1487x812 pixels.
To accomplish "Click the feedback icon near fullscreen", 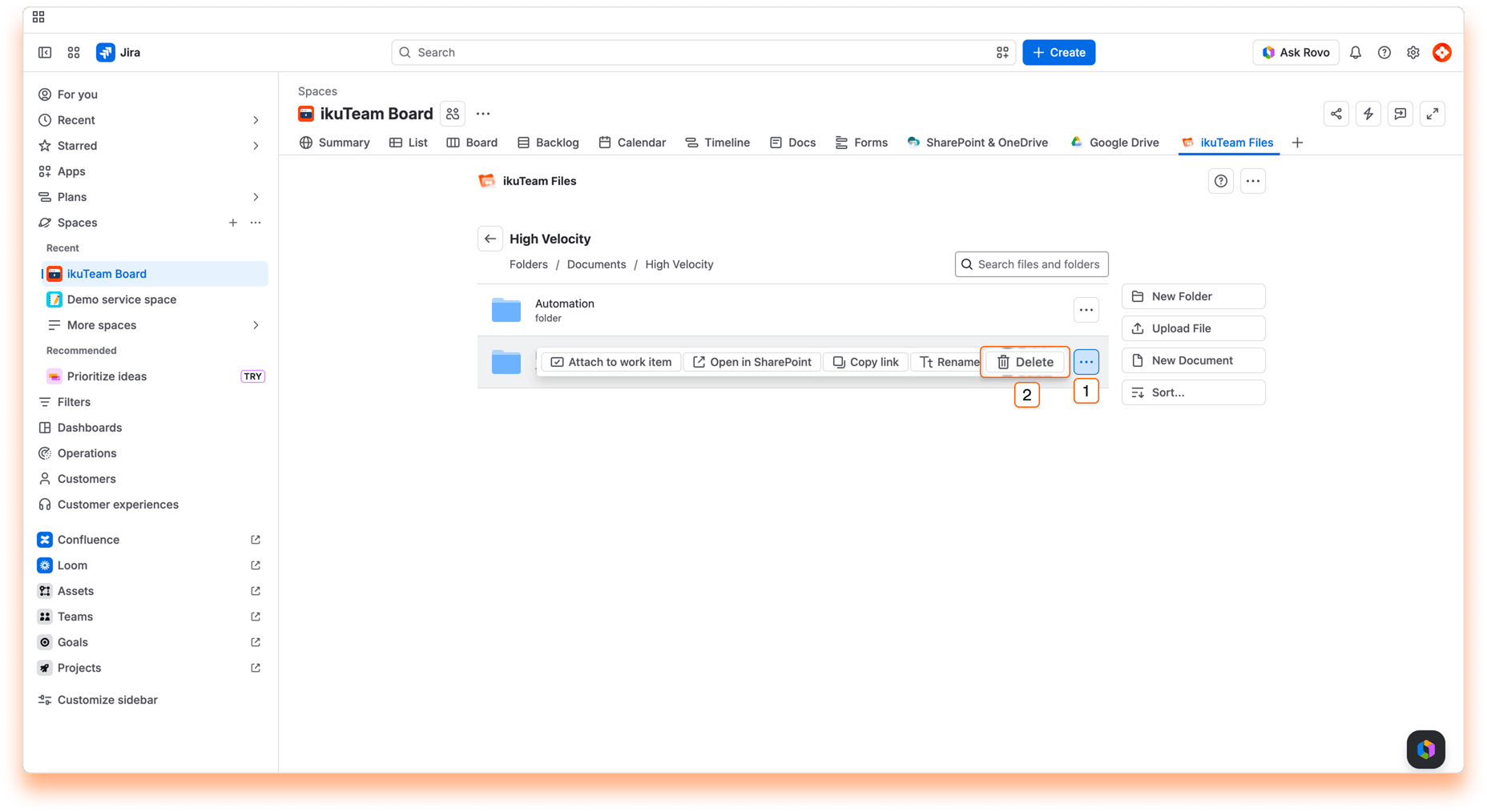I will click(x=1400, y=114).
